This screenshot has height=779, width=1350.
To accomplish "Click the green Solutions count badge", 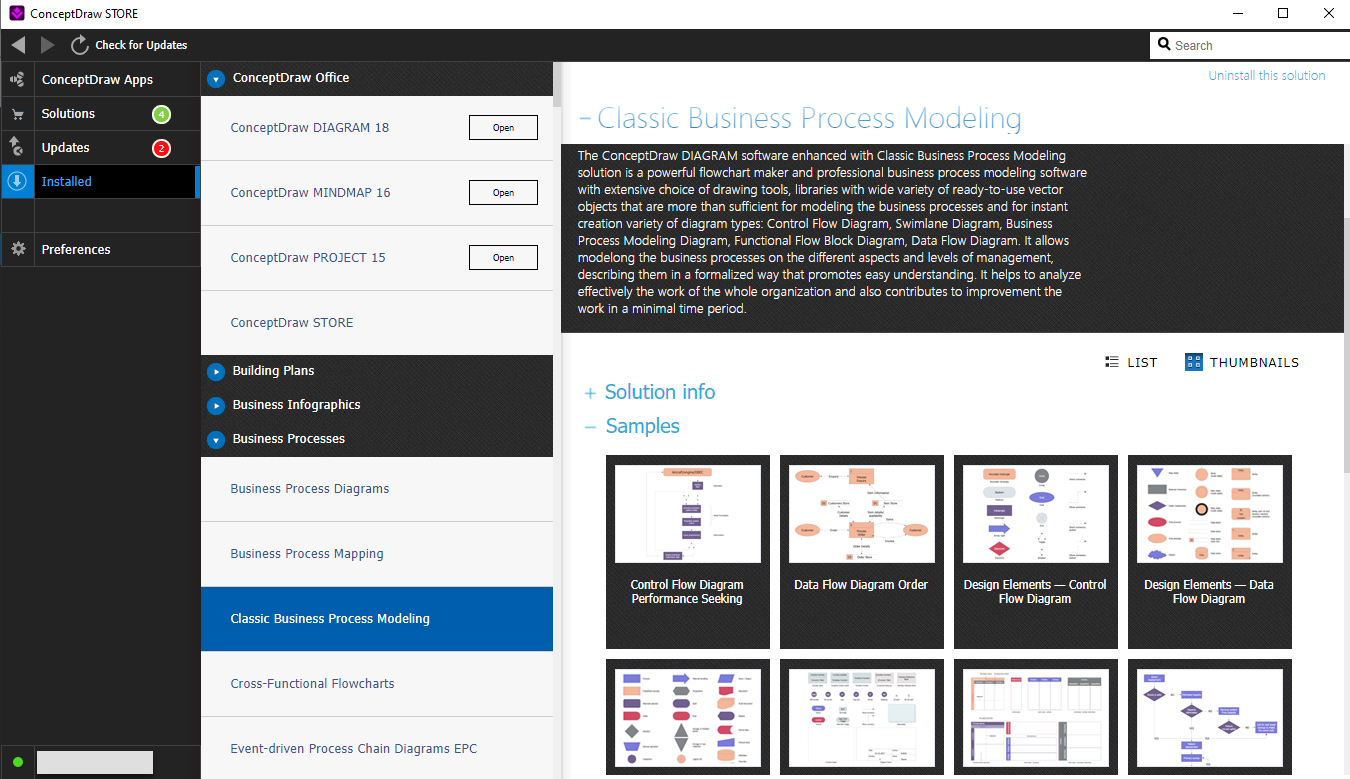I will [x=161, y=114].
